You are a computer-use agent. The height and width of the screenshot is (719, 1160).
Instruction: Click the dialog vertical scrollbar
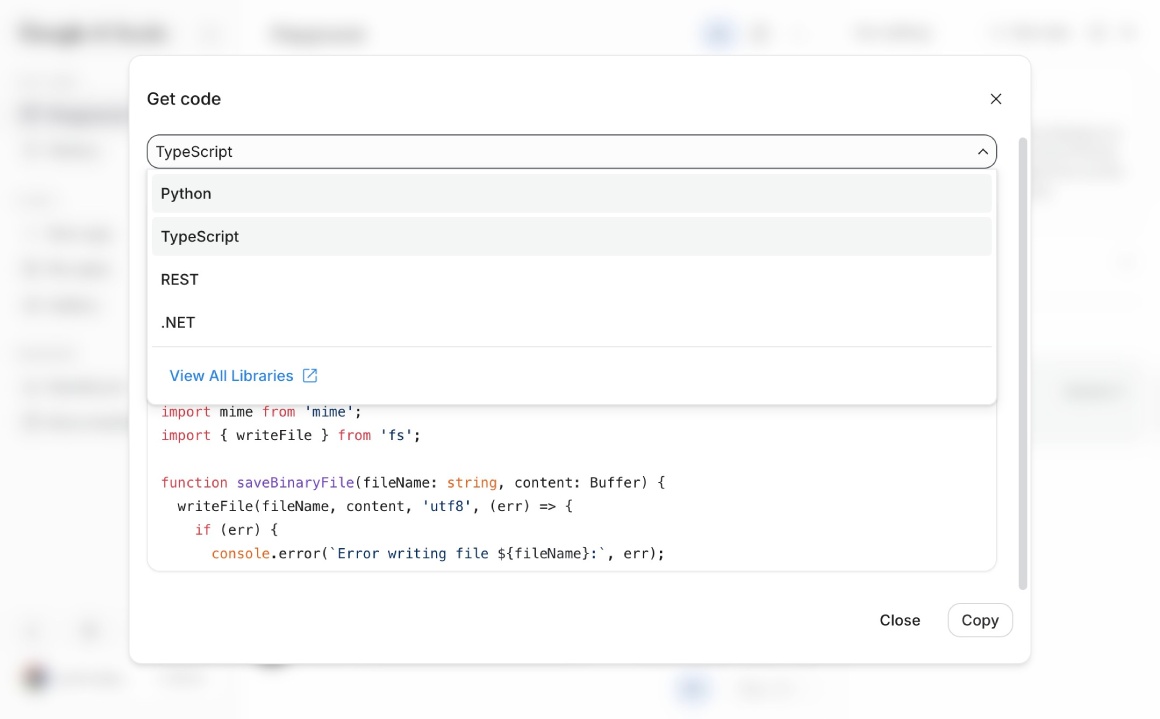[1023, 363]
